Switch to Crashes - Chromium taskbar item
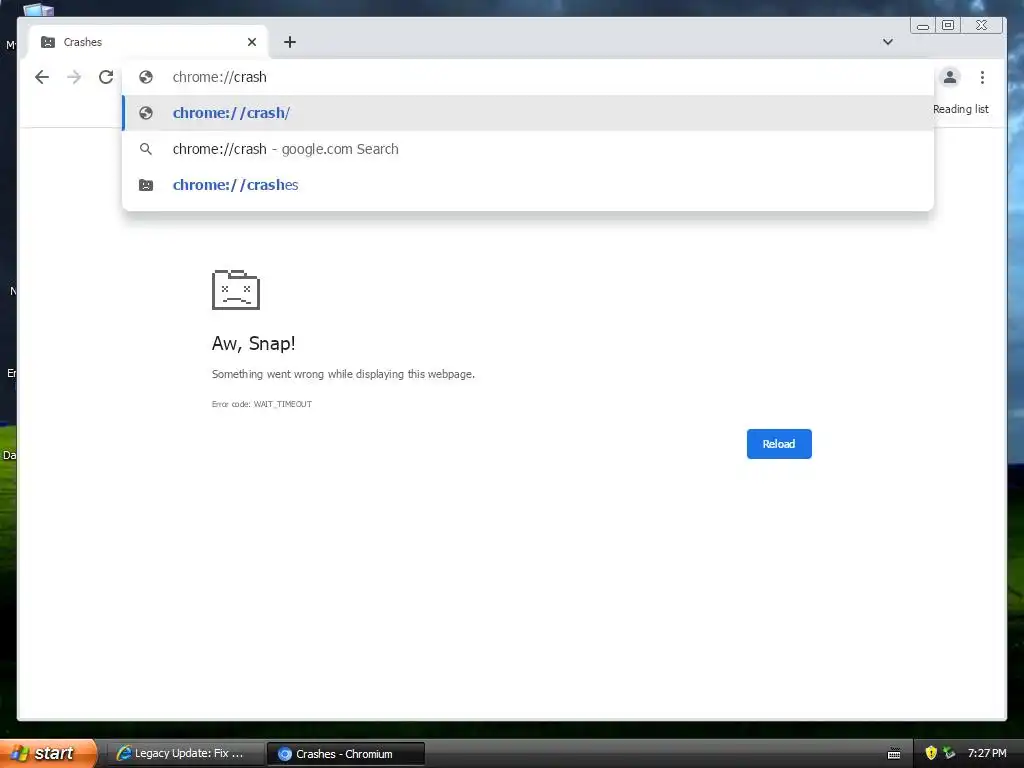Image resolution: width=1024 pixels, height=768 pixels. [345, 754]
